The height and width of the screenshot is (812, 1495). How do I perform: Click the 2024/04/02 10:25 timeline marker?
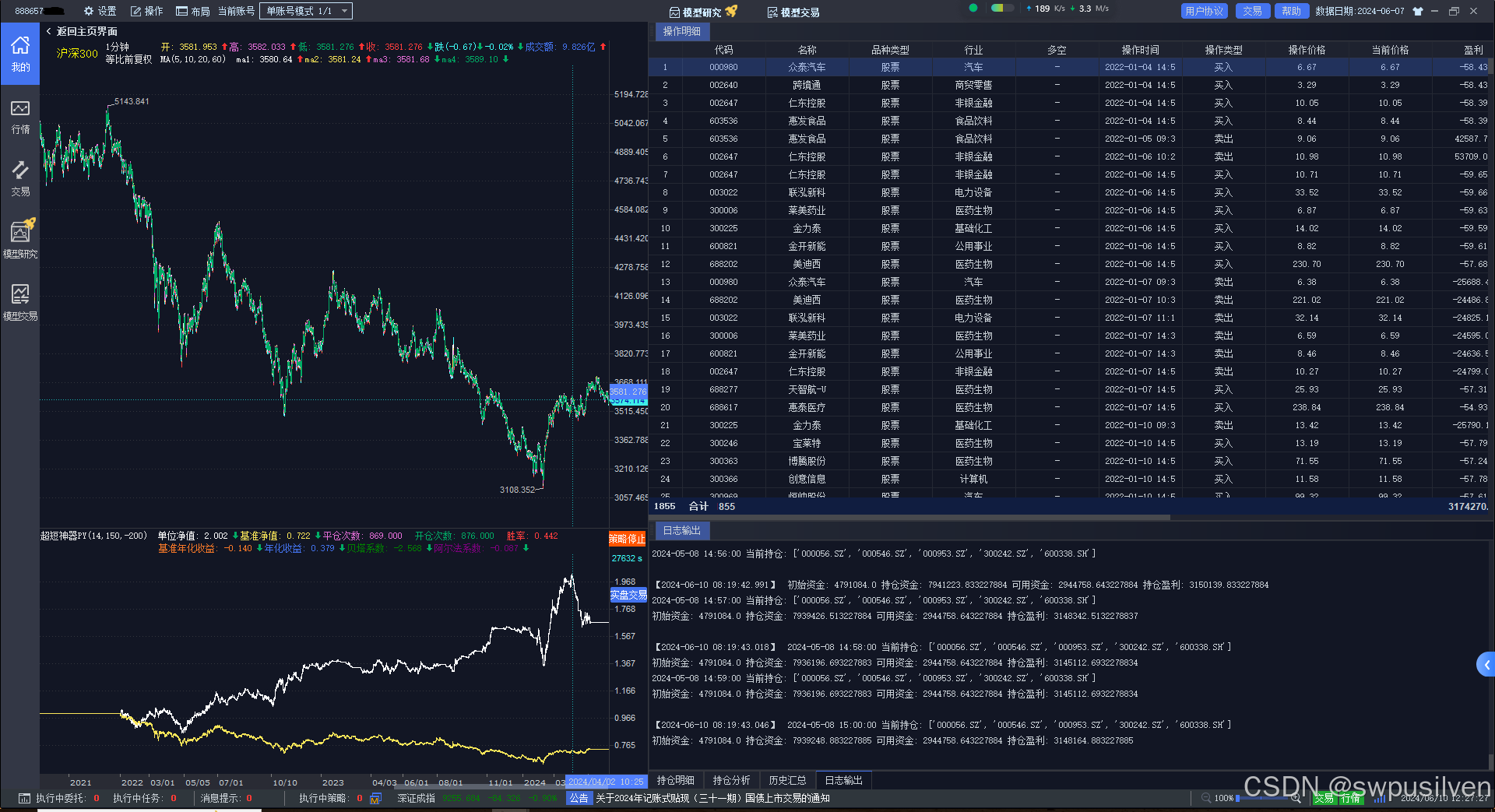[606, 782]
